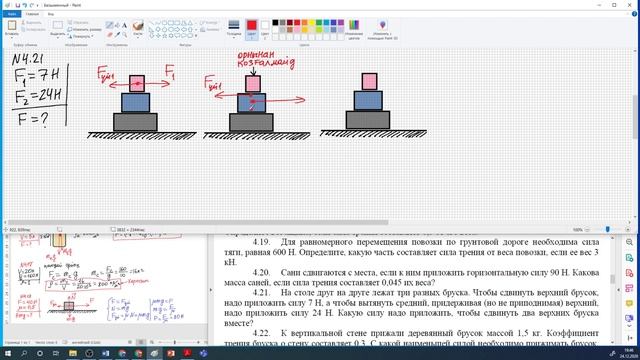Image resolution: width=640 pixels, height=360 pixels.
Task: Select the Pencil tool in Paint
Action: pyautogui.click(x=109, y=25)
